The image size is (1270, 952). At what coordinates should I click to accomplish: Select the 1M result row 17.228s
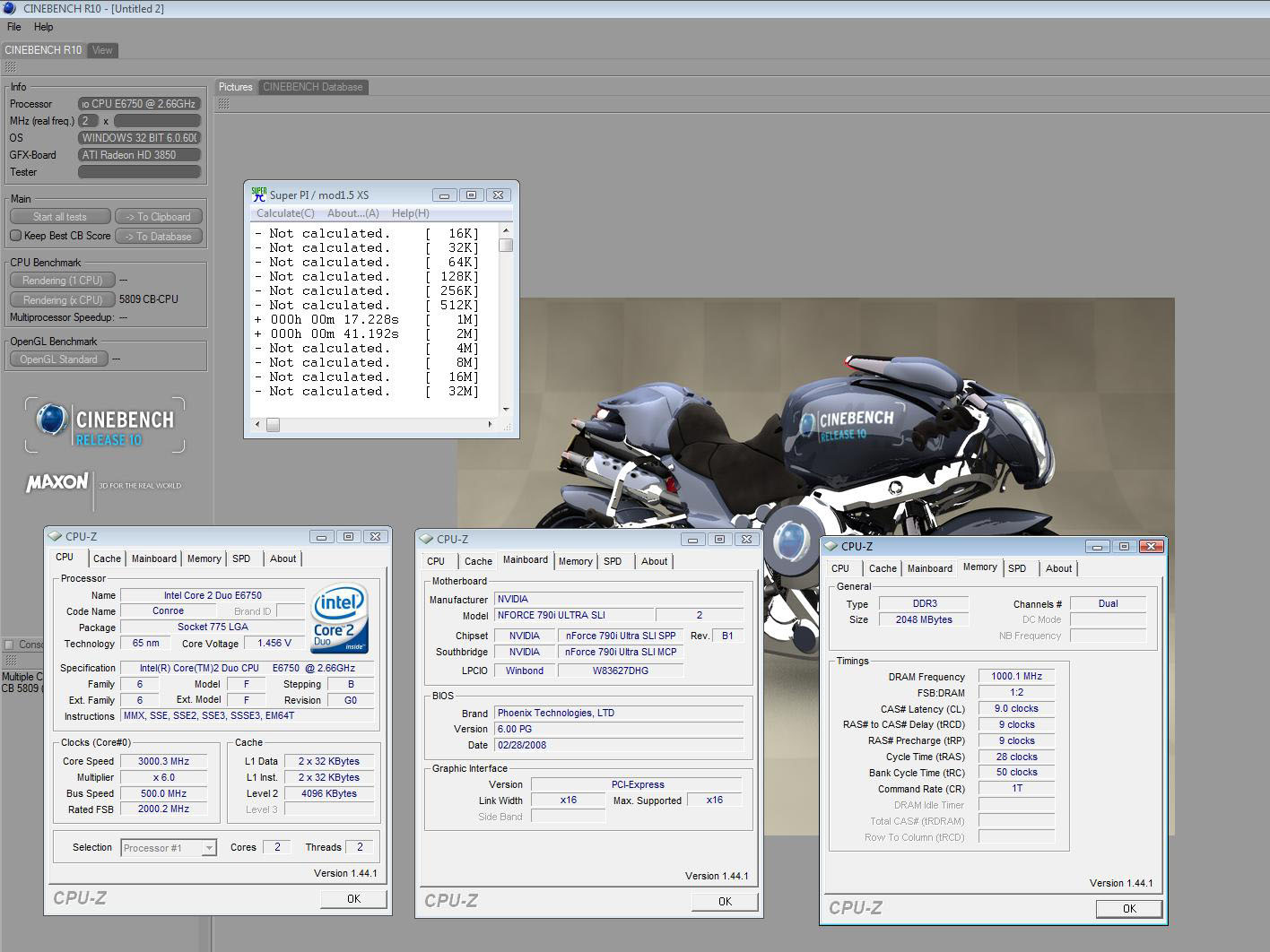click(367, 319)
